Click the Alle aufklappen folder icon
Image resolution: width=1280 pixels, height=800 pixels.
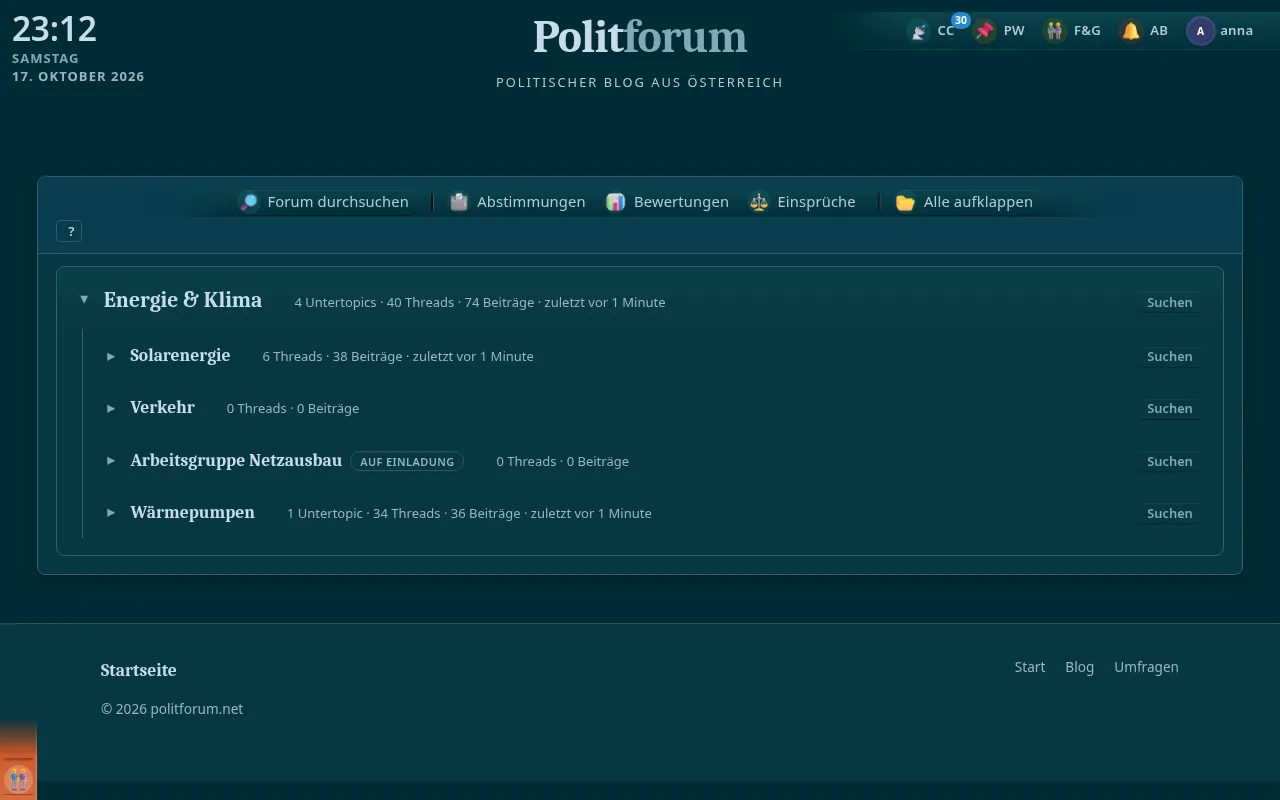[x=905, y=202]
